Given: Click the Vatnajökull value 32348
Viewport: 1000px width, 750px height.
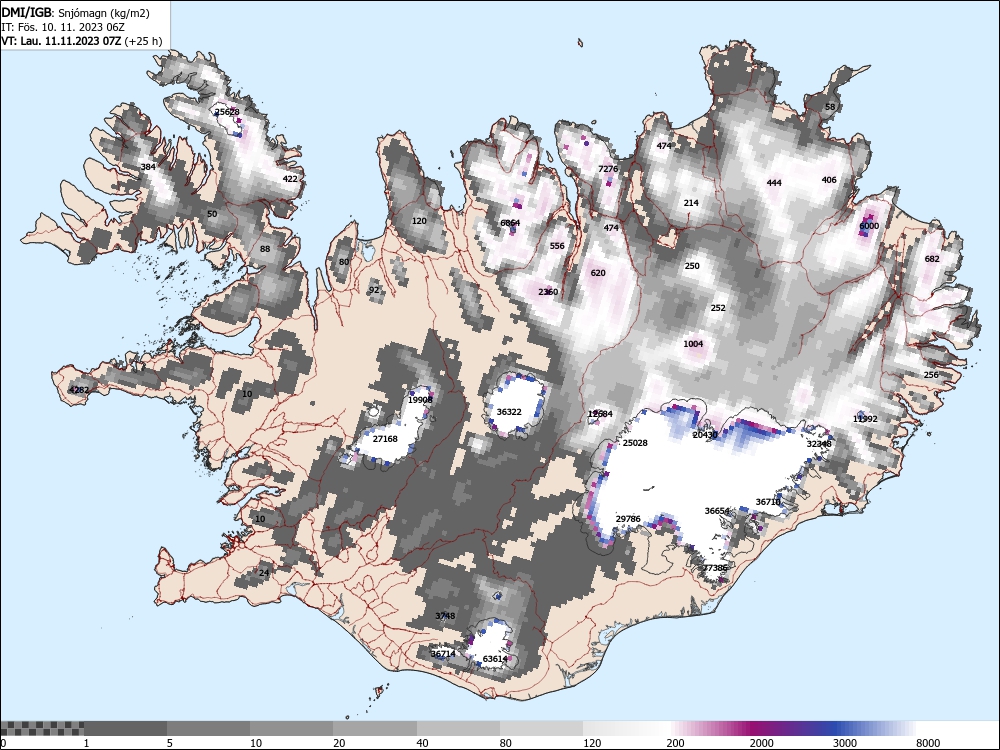Looking at the screenshot, I should (819, 444).
